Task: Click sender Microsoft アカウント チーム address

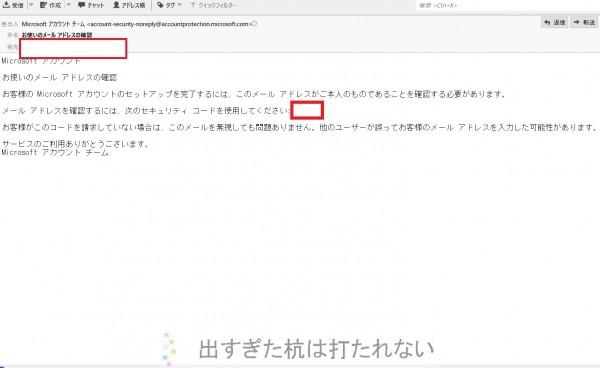Action: [x=137, y=24]
